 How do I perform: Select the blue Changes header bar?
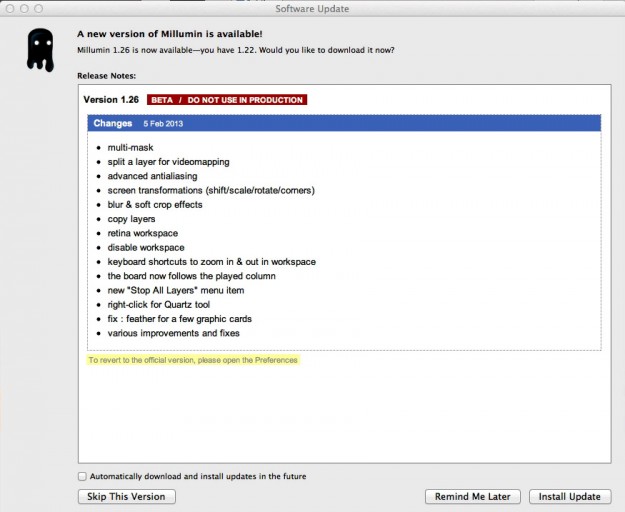point(343,123)
